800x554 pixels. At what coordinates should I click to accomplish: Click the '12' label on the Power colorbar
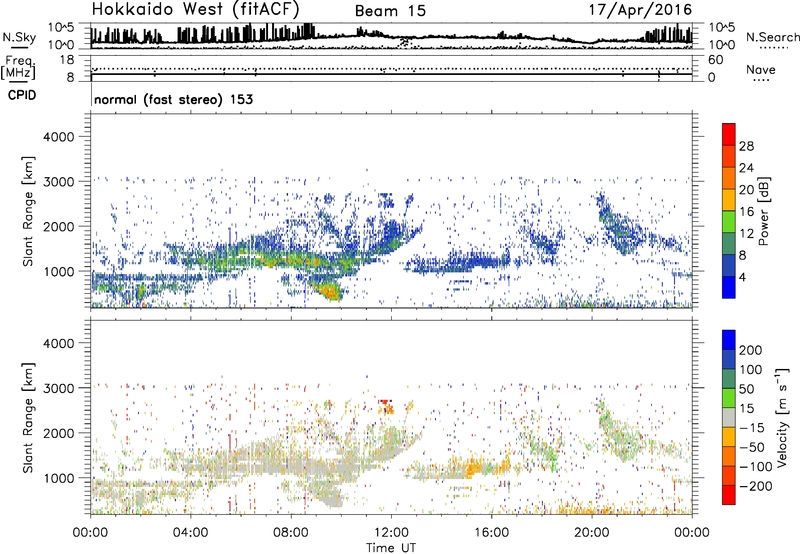(x=746, y=234)
